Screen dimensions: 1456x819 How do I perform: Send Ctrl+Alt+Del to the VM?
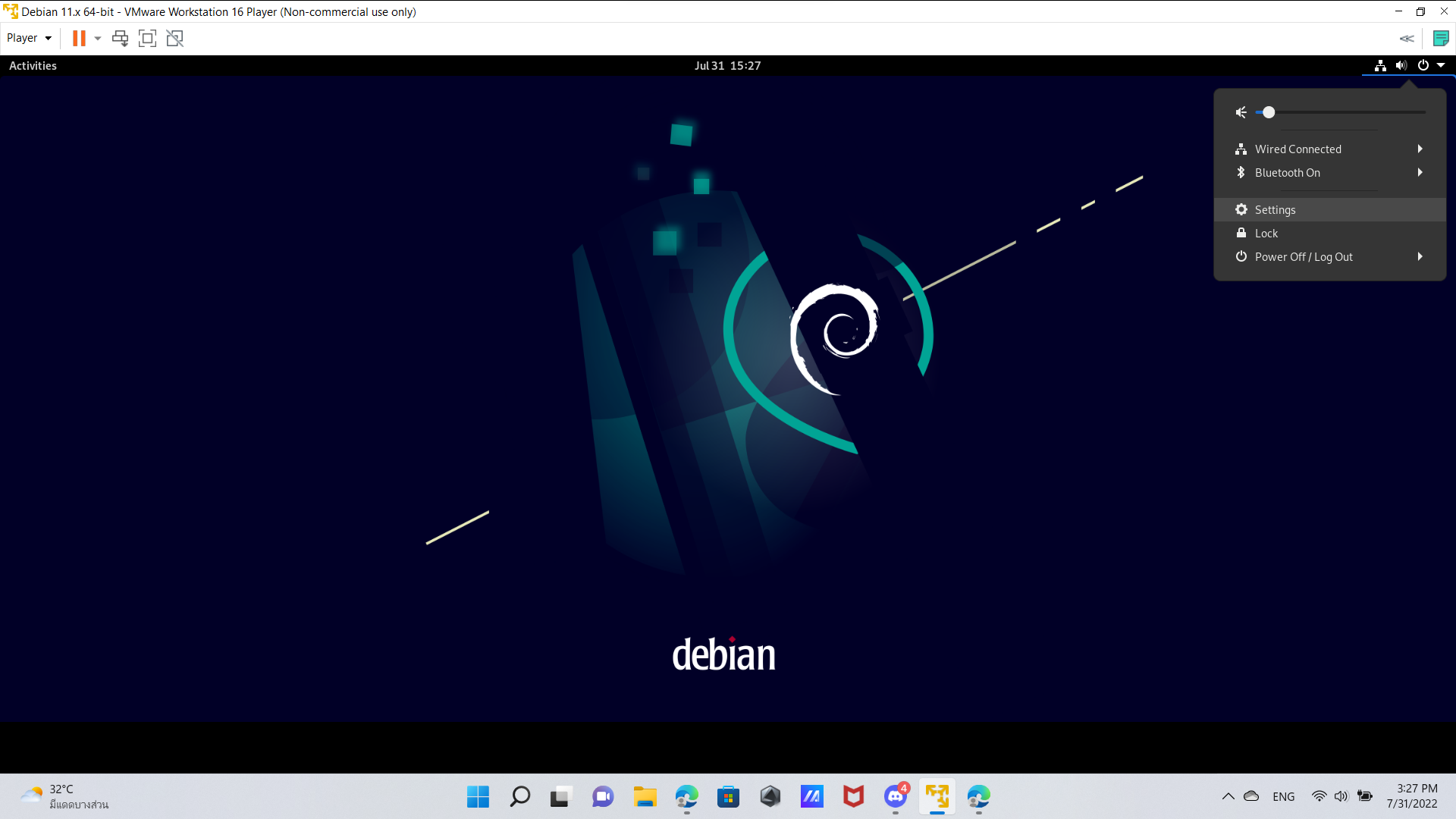(x=120, y=39)
